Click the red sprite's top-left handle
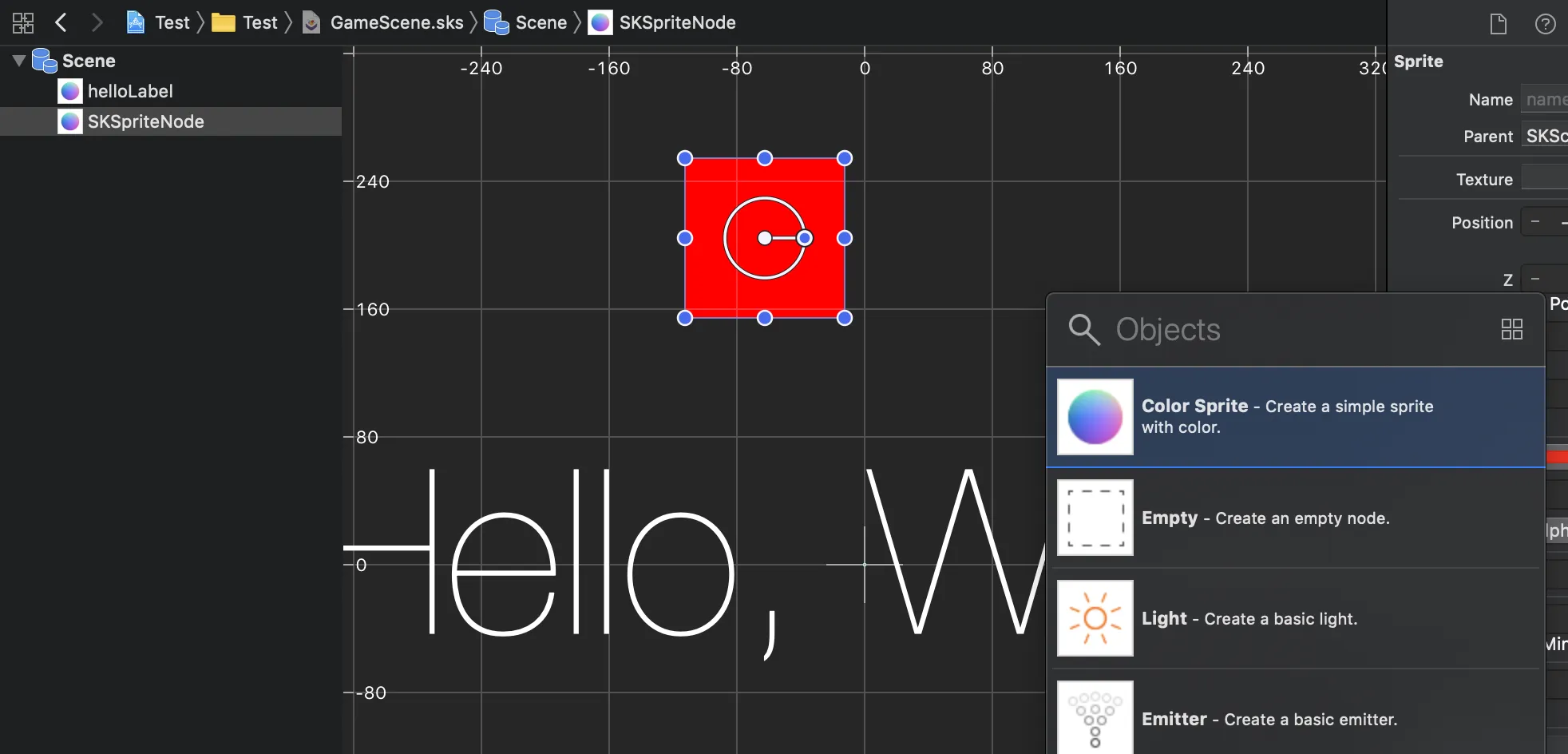The image size is (1568, 754). tap(684, 158)
